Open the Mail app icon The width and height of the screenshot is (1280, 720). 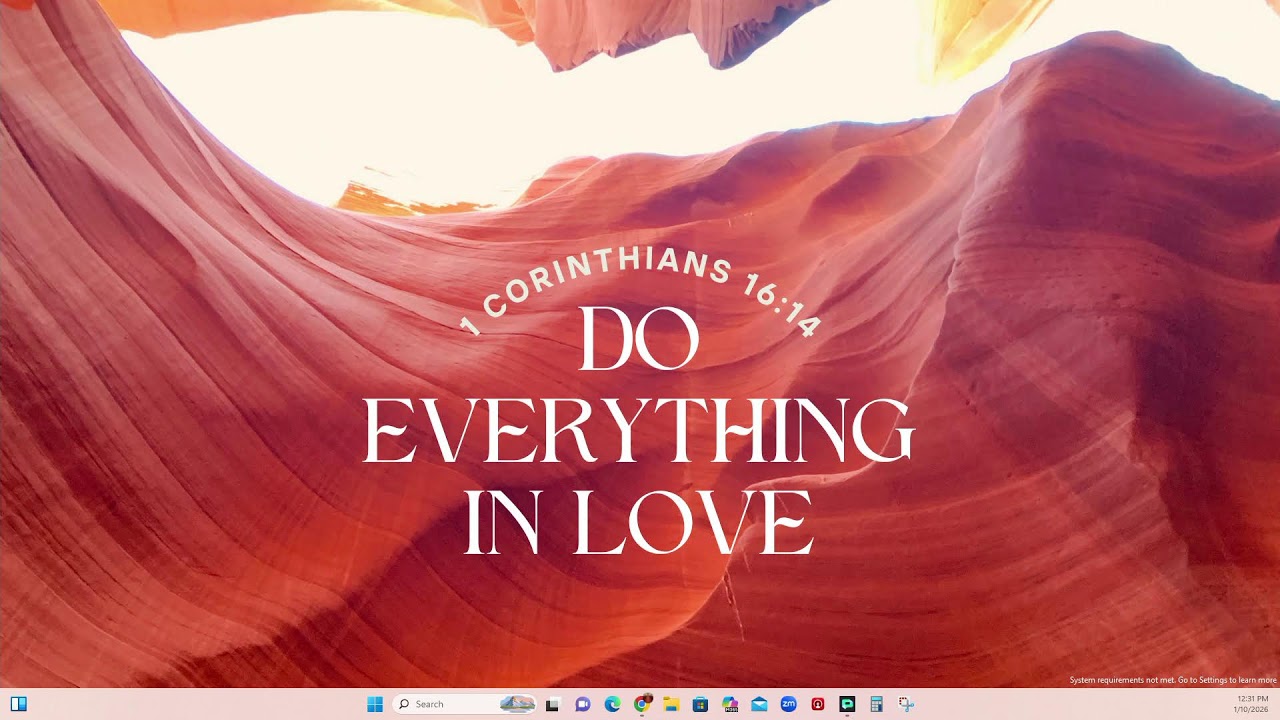(x=759, y=704)
